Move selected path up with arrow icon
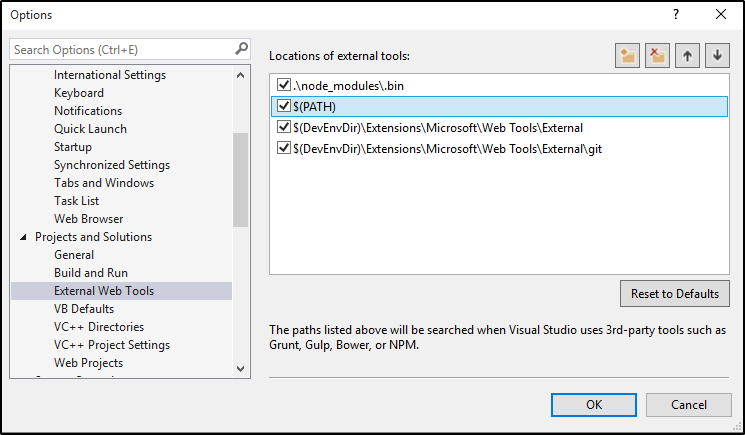The image size is (745, 435). coord(687,56)
